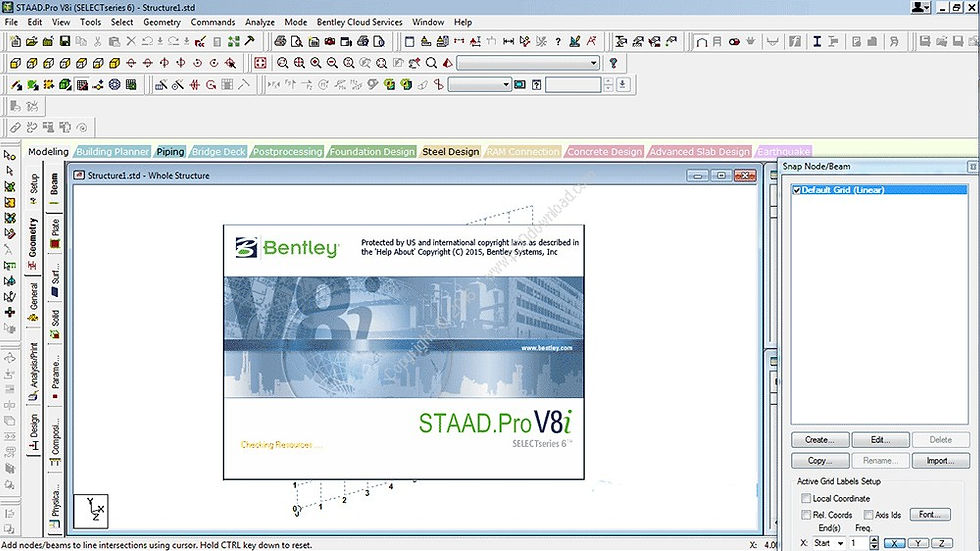Click the Whole Structure red frame icon
Screen dimensions: 980x551
[261, 63]
